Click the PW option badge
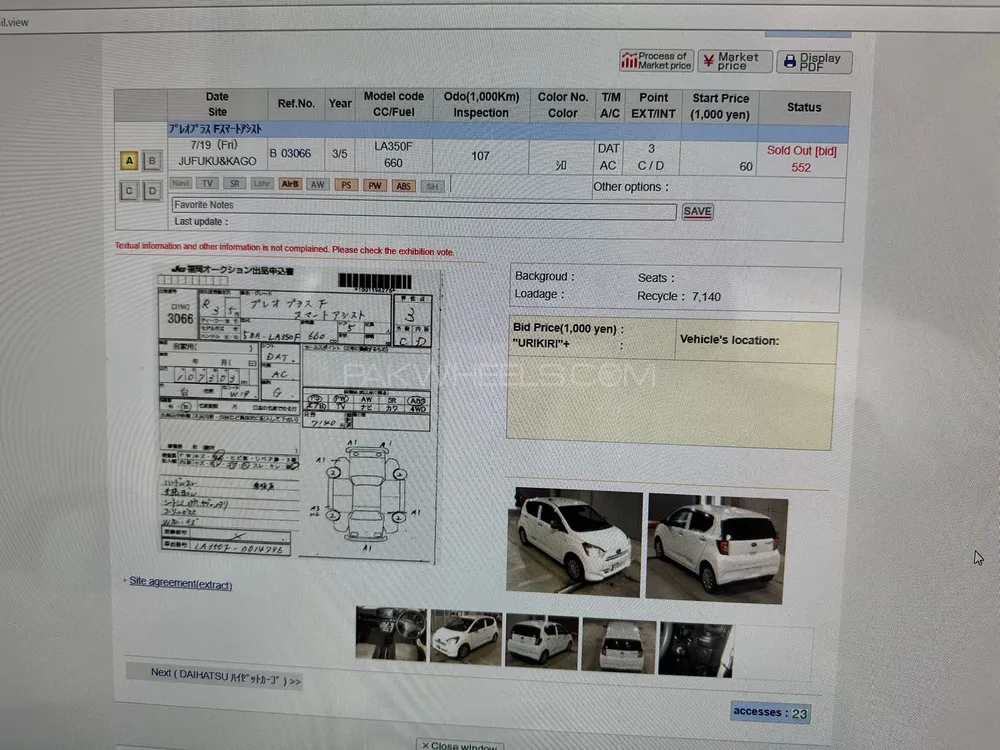The height and width of the screenshot is (750, 1000). pyautogui.click(x=375, y=186)
